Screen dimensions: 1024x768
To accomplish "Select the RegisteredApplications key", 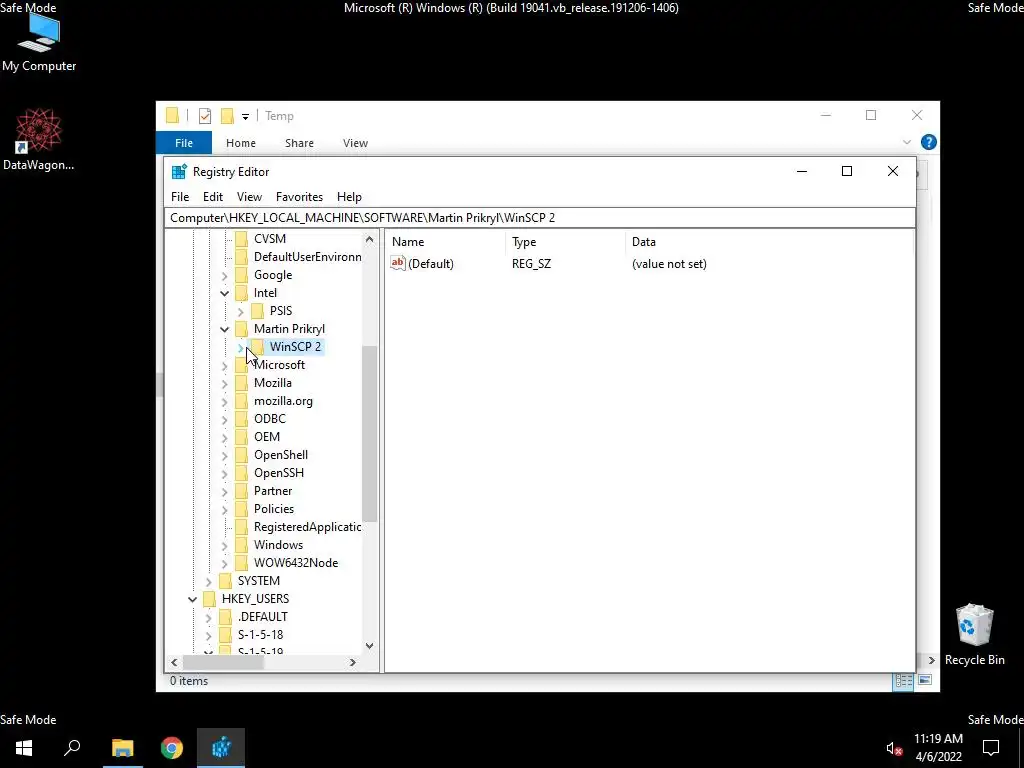I will (x=307, y=526).
